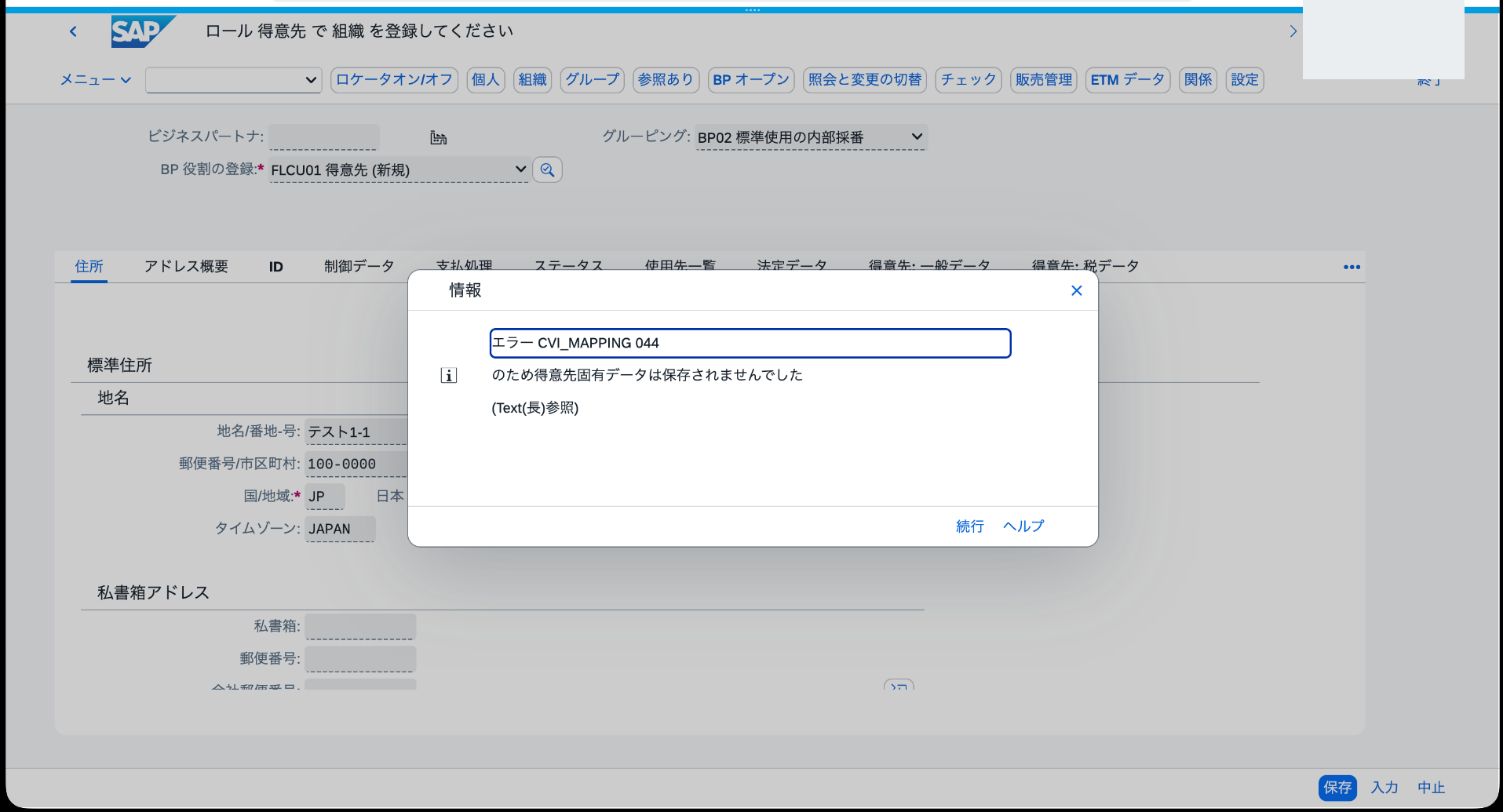This screenshot has width=1503, height=812.
Task: Close the 情報 dialog with the X
Action: tap(1076, 290)
